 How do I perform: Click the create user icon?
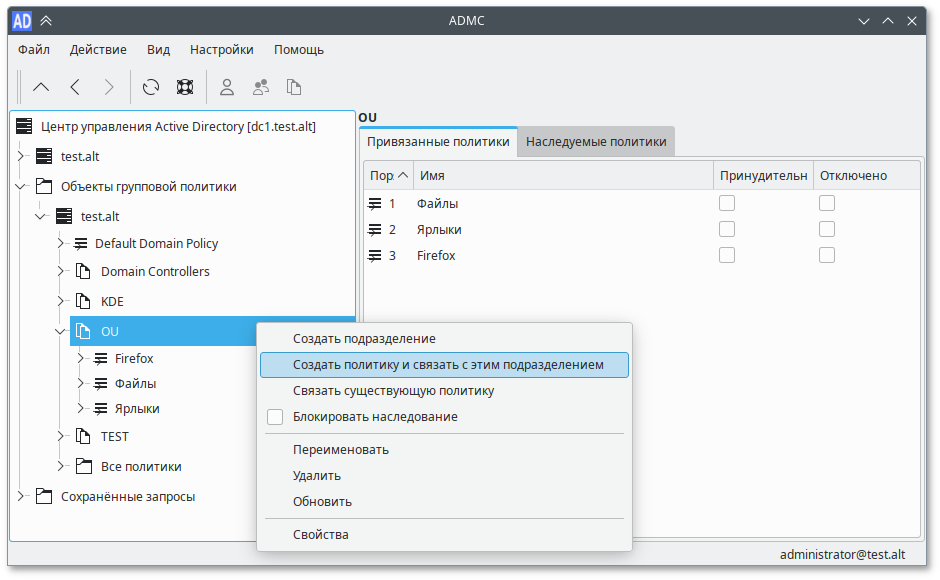click(226, 87)
